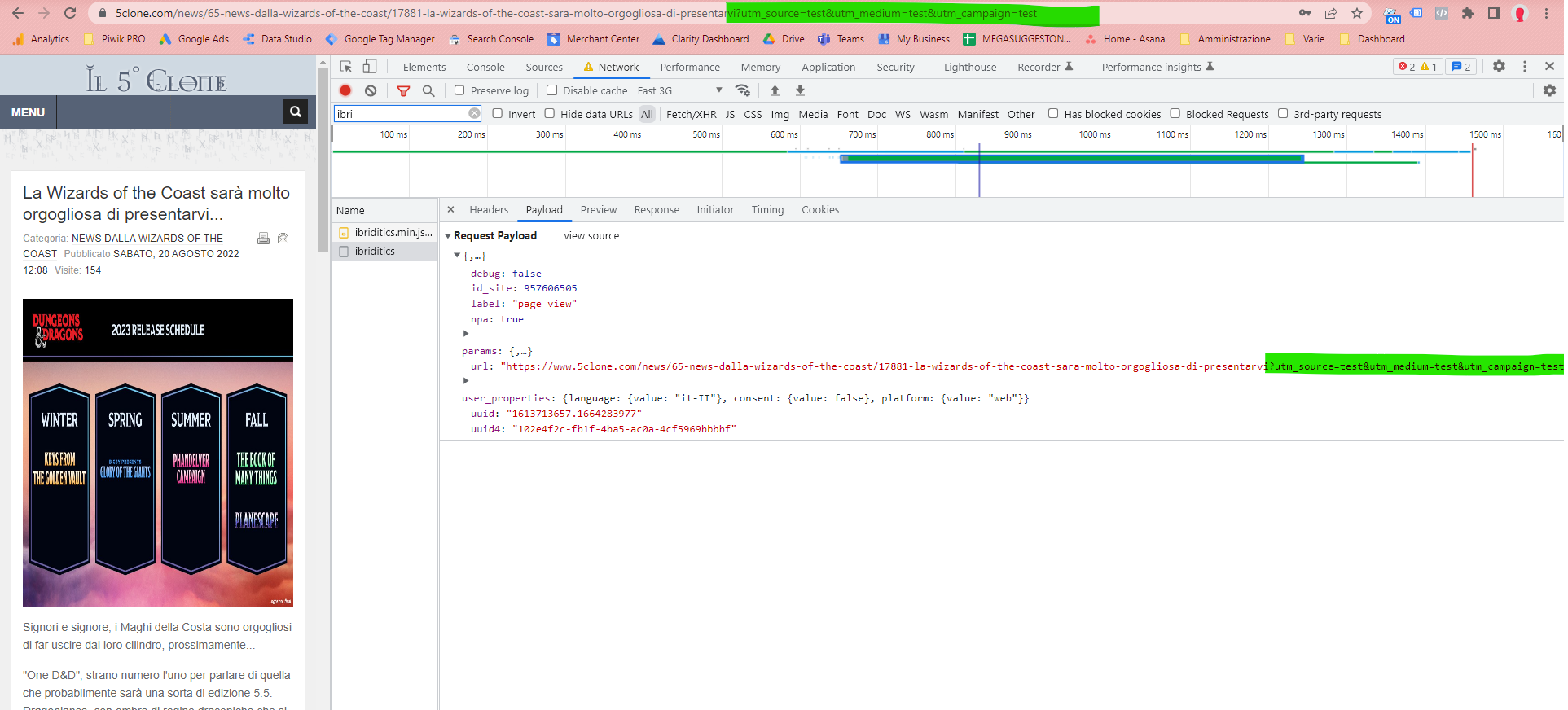Show the Preview tab of the request
Screen dimensions: 1568x710
(599, 209)
